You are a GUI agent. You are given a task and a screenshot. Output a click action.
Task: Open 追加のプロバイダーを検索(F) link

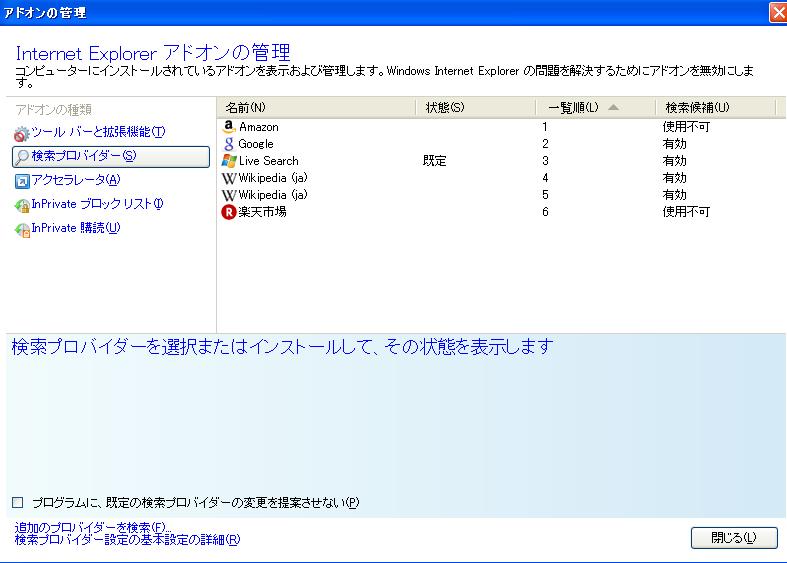(x=93, y=527)
